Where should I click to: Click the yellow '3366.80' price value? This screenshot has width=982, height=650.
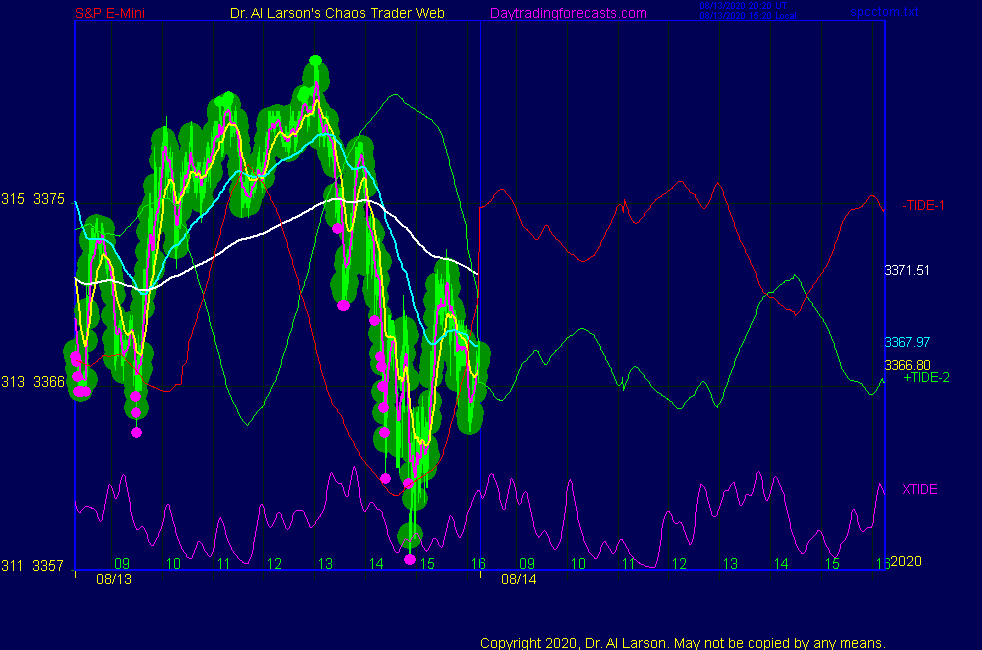(907, 364)
